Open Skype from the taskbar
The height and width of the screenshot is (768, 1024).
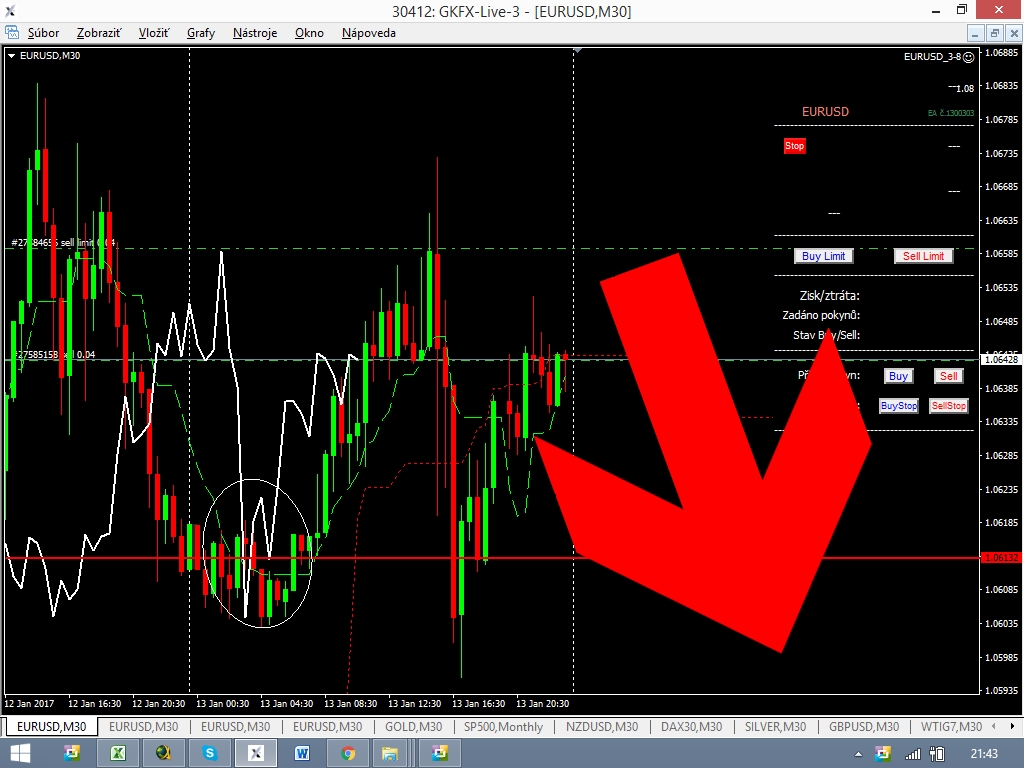click(x=210, y=754)
